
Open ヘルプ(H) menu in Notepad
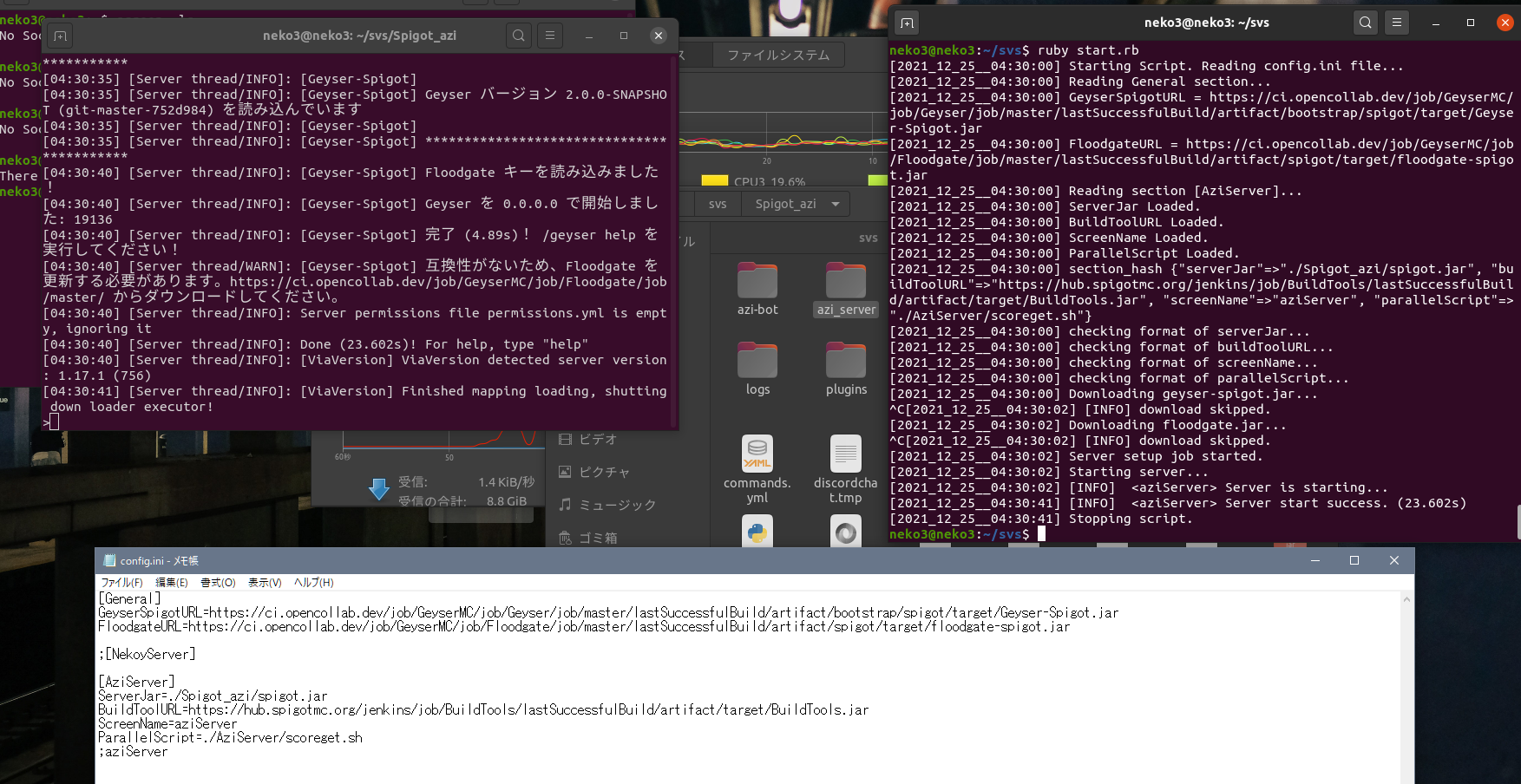313,583
